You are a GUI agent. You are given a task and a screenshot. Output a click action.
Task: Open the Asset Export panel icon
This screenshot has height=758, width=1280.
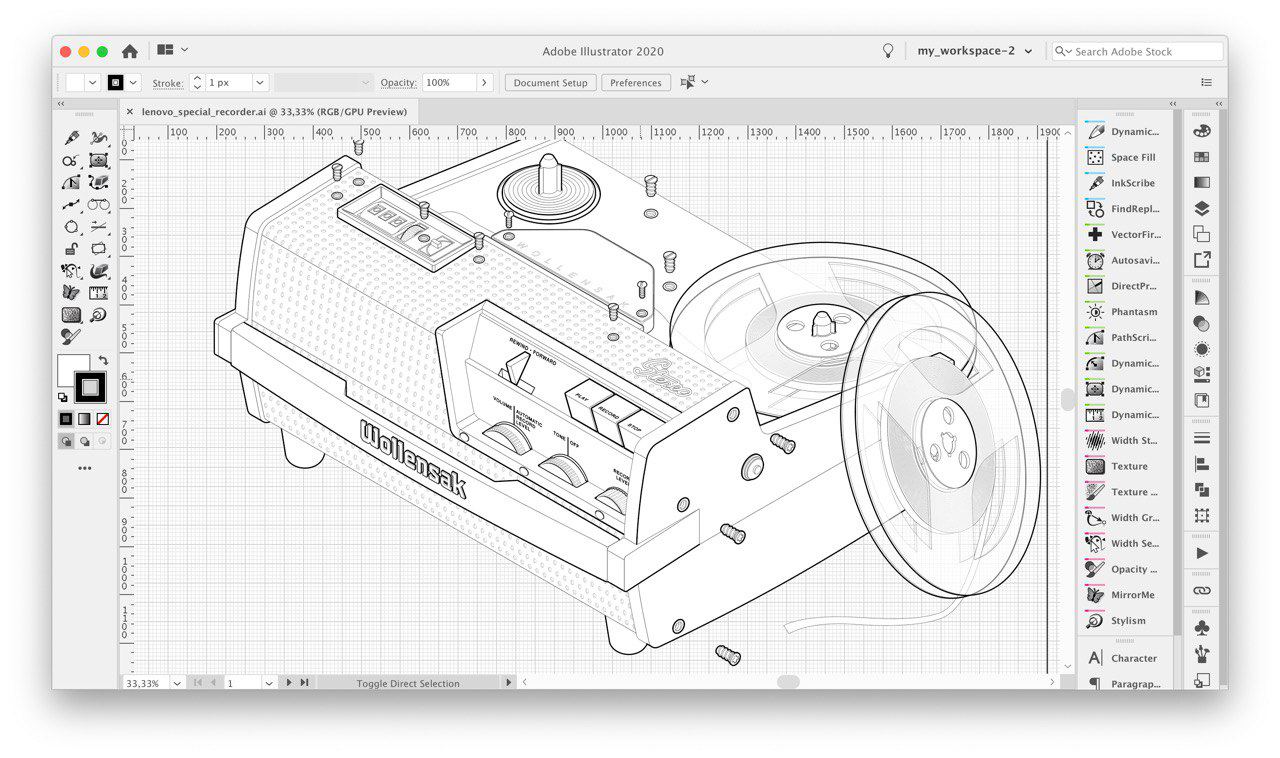[x=1201, y=260]
